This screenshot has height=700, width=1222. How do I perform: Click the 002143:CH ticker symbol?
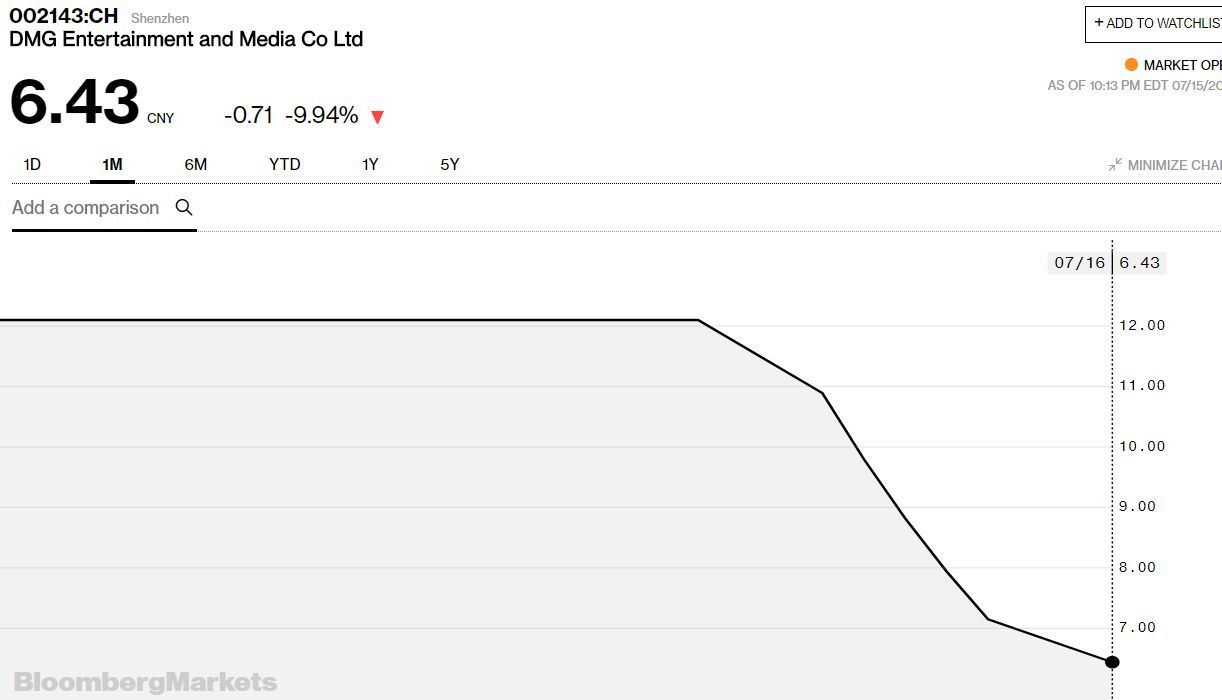point(63,16)
